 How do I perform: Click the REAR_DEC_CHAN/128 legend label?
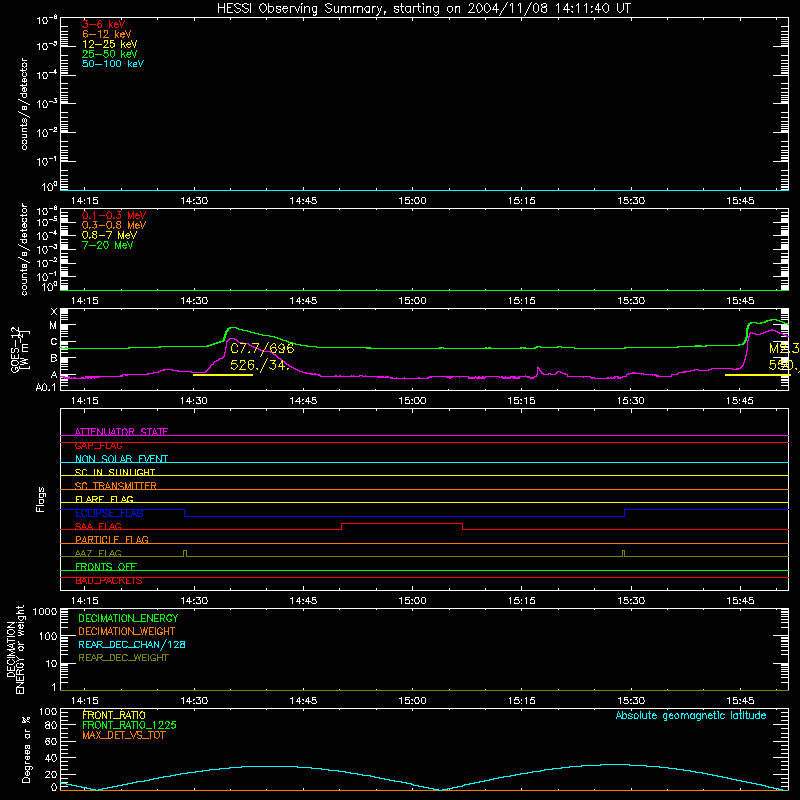pos(132,644)
